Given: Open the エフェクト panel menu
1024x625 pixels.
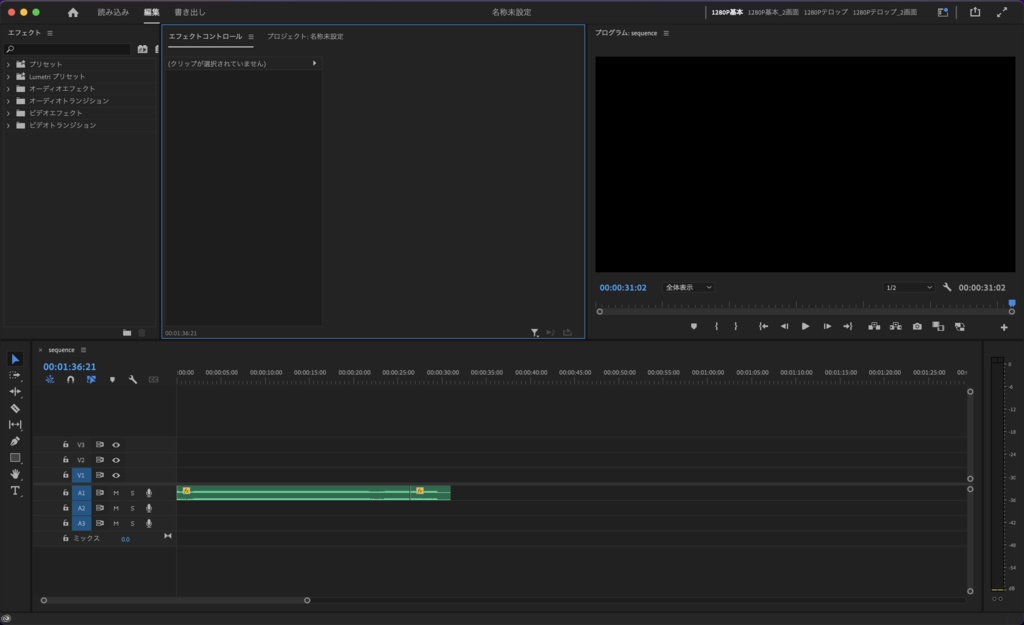Looking at the screenshot, I should [50, 33].
